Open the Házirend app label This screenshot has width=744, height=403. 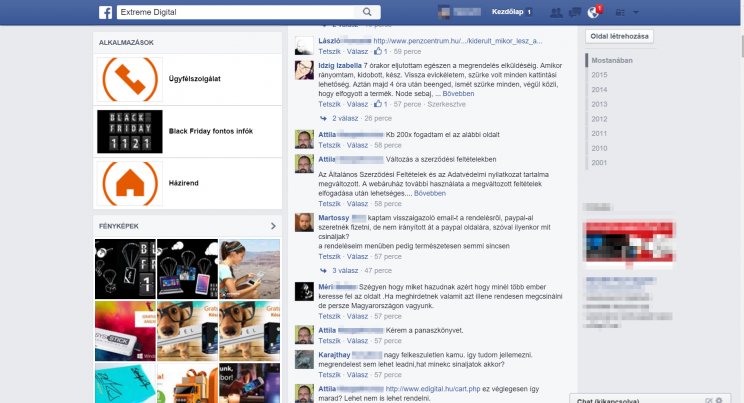coord(184,183)
